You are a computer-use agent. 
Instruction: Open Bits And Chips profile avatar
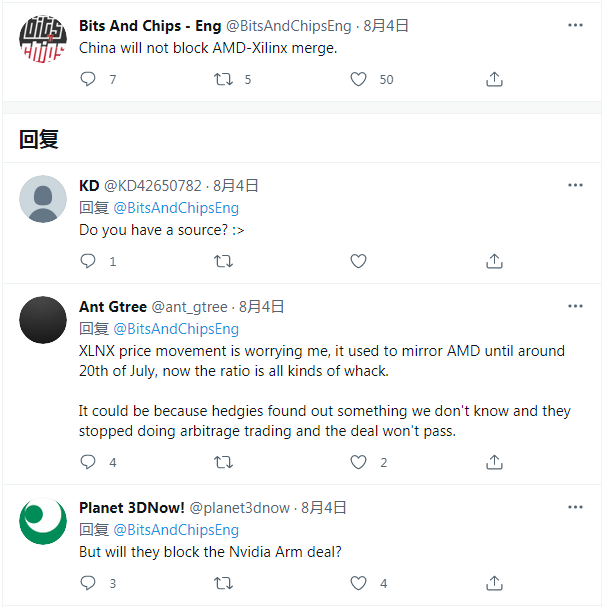43,41
